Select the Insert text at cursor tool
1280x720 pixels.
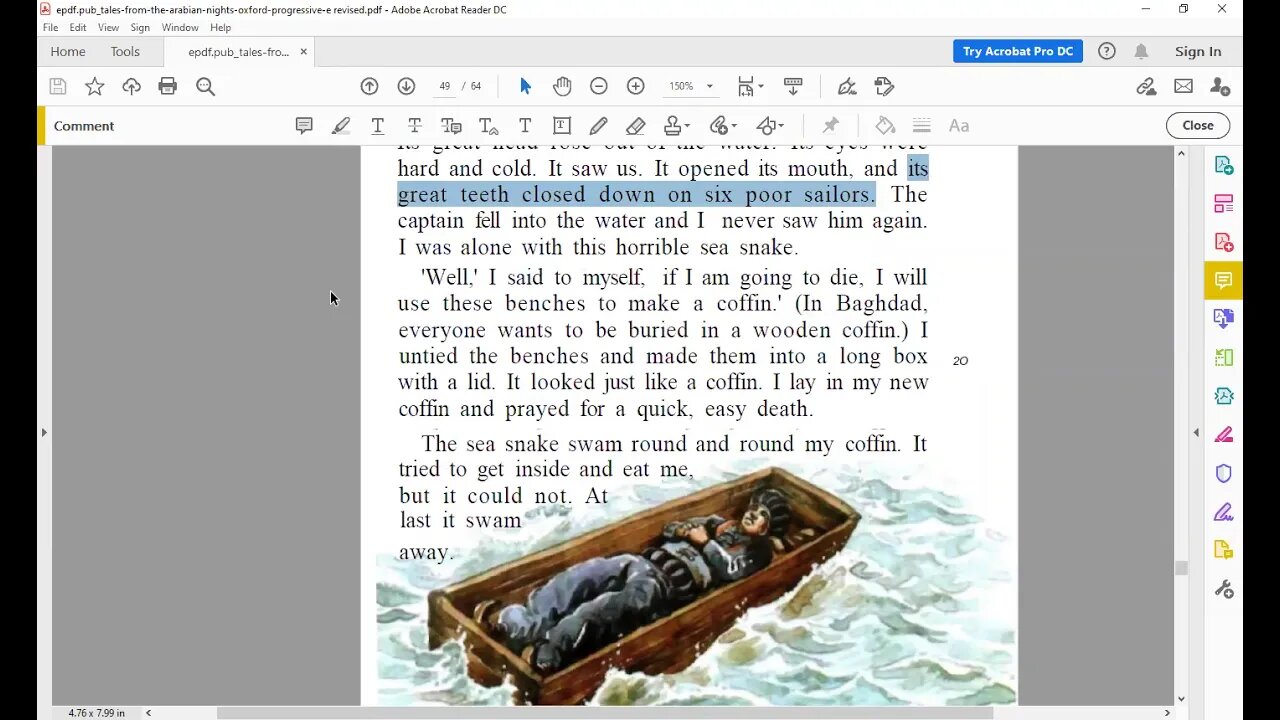coord(488,125)
